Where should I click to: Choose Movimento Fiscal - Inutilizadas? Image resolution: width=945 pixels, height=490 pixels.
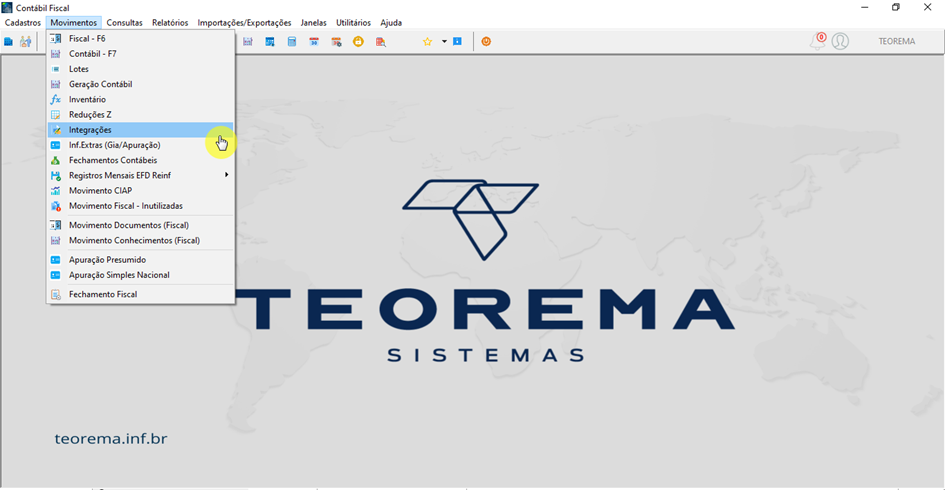click(140, 206)
